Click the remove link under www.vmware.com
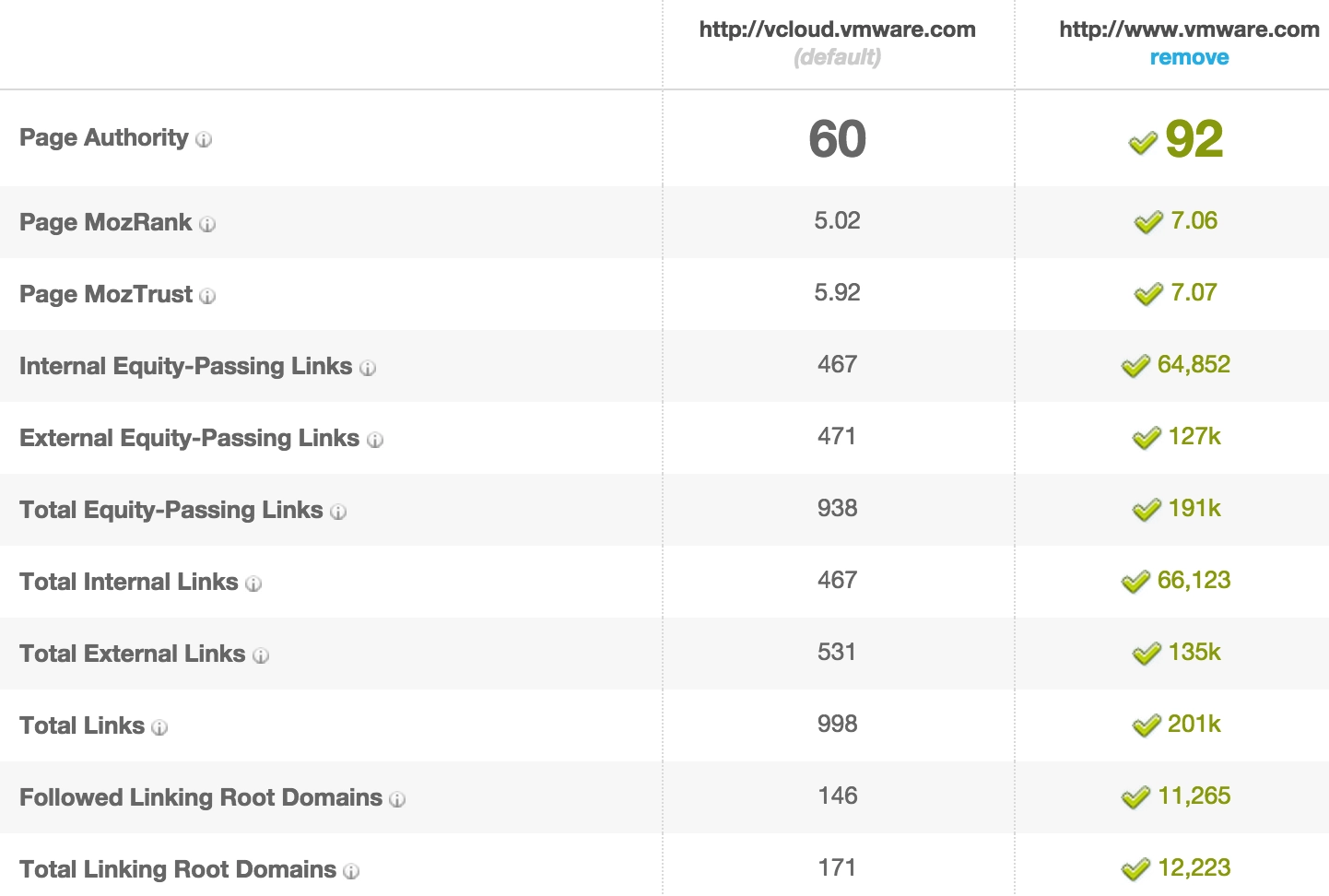The height and width of the screenshot is (896, 1329). point(1189,57)
